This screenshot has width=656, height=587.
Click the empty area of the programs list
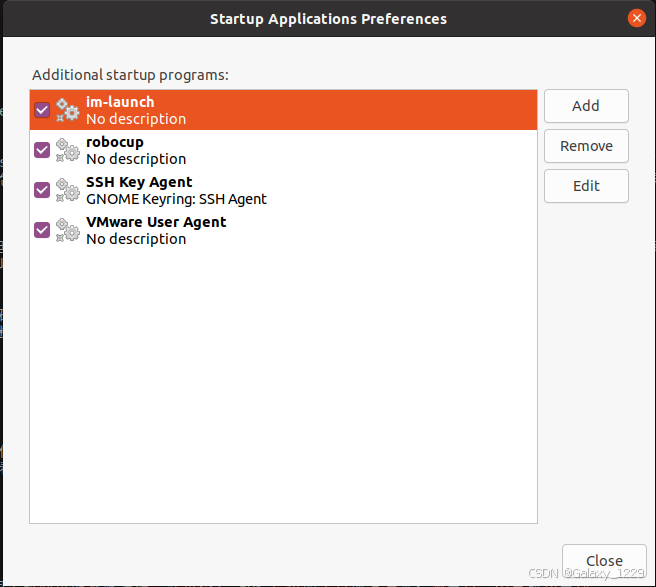283,385
